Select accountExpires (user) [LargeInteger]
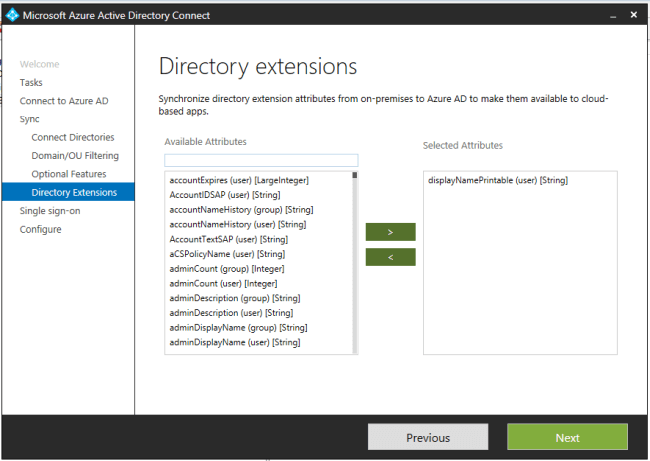Viewport: 650px width, 461px height. (239, 180)
